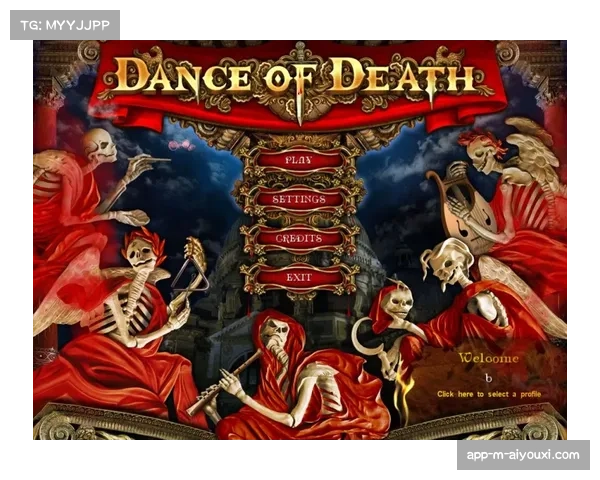Screen dimensions: 600x480
Task: Click the dagger beneath the title banner
Action: pos(299,110)
